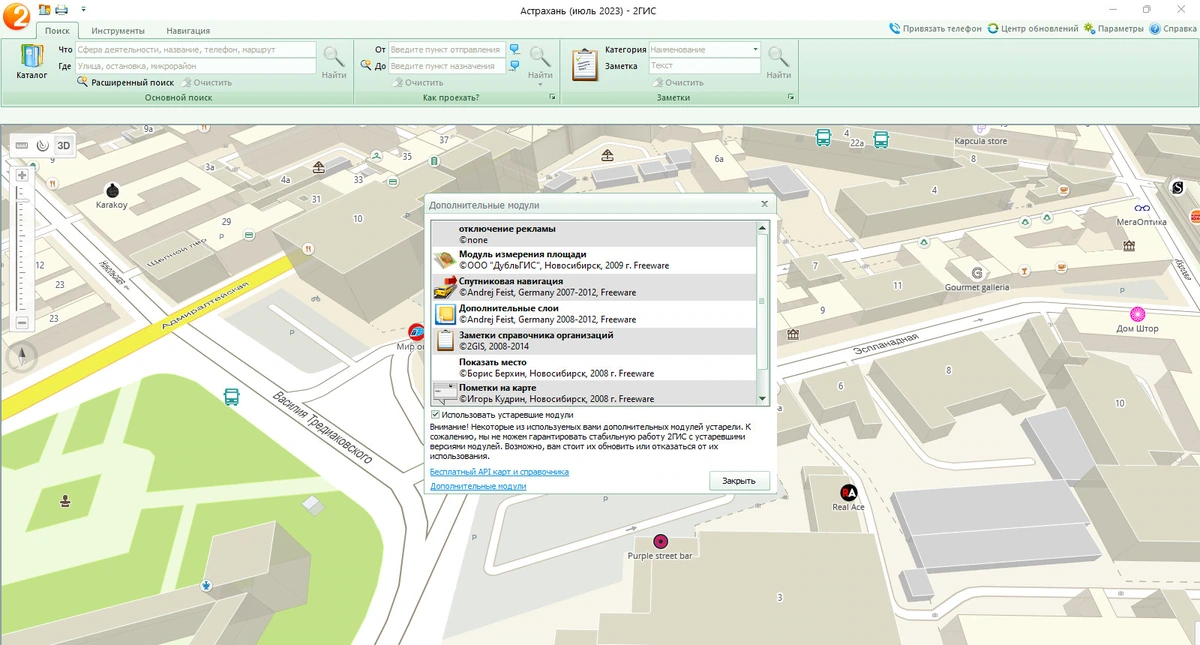Click the Где location input field
Viewport: 1200px width, 645px height.
click(196, 66)
